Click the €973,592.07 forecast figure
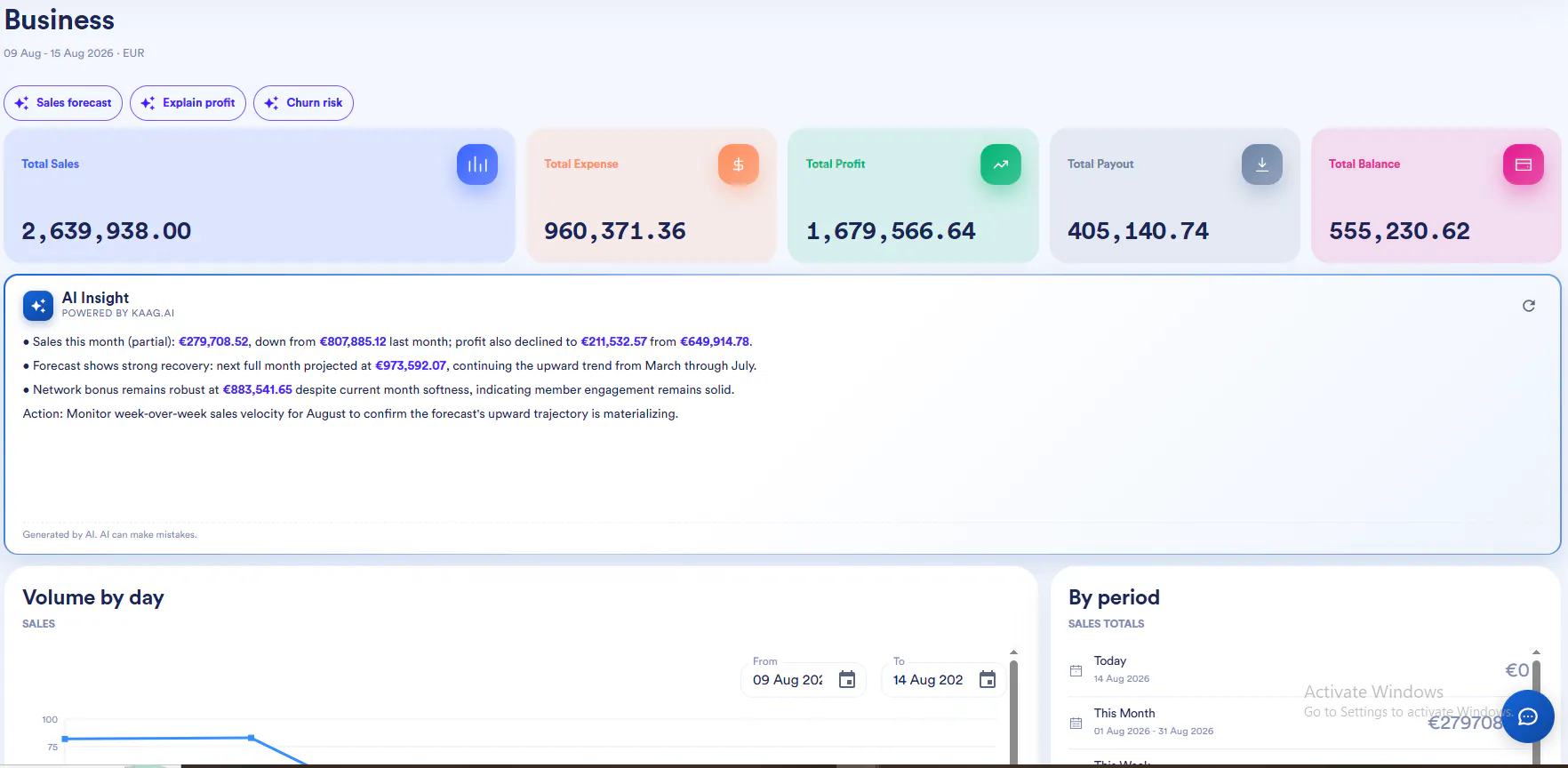Screen dimensions: 1568x768 (411, 365)
